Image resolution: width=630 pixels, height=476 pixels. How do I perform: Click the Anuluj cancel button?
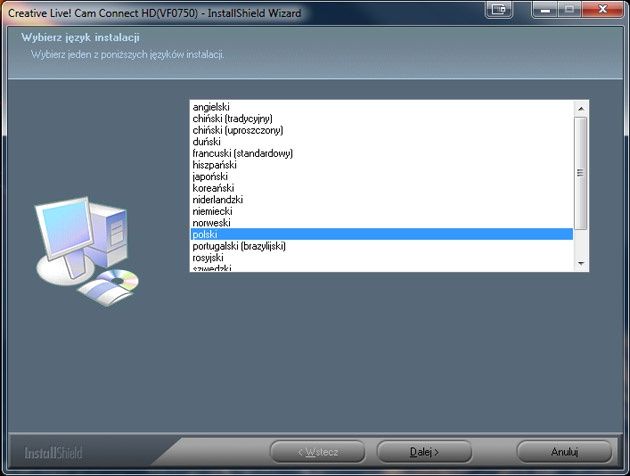[x=564, y=452]
